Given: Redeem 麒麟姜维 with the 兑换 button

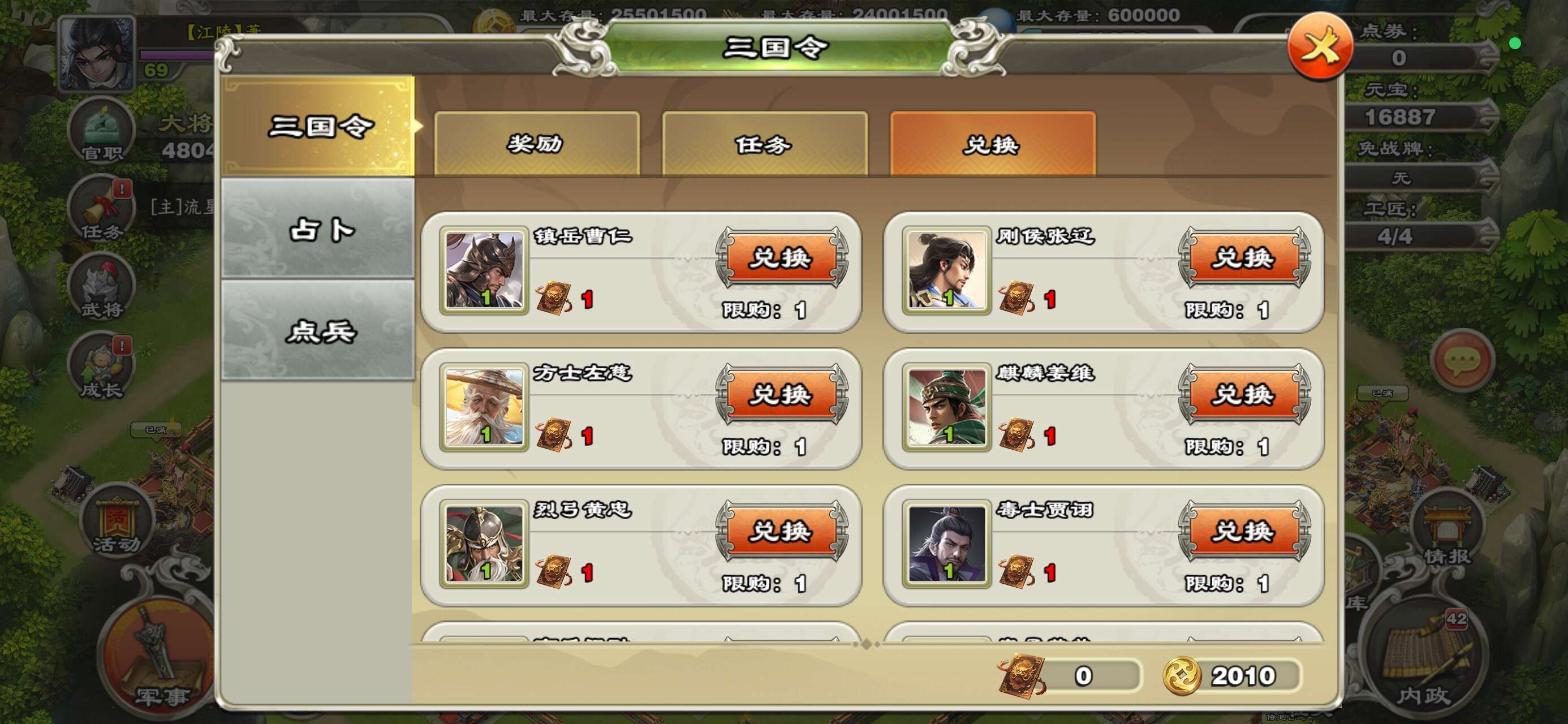Looking at the screenshot, I should [x=1244, y=395].
